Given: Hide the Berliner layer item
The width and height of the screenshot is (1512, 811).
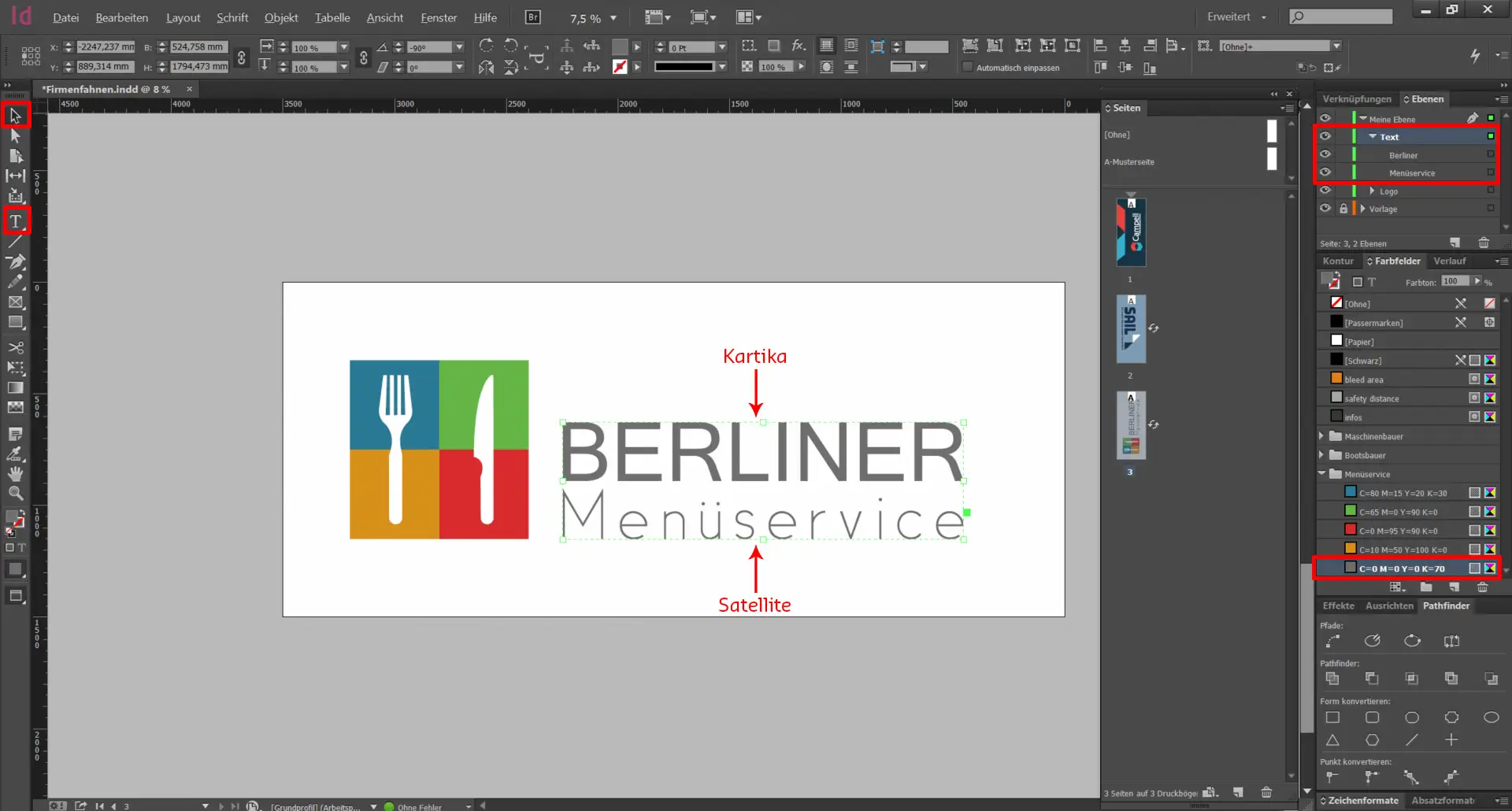Looking at the screenshot, I should coord(1325,154).
